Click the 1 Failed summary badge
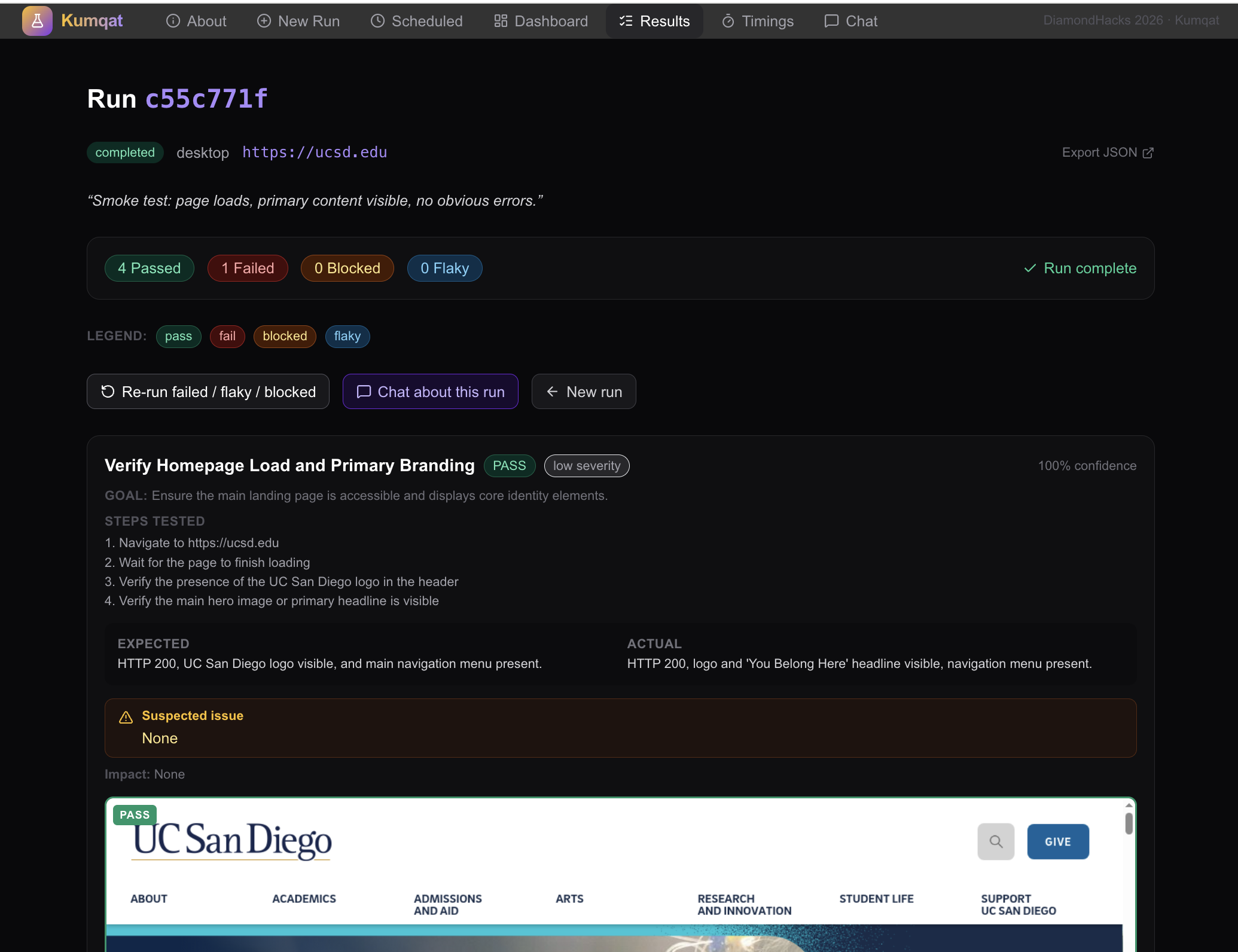The height and width of the screenshot is (952, 1238). (248, 268)
